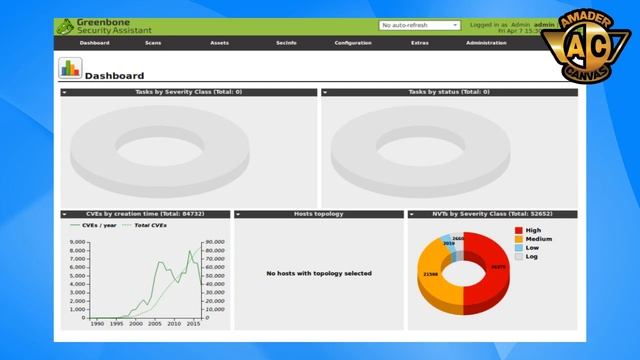
Task: Expand CVEs by creation time chart menu
Action: 64,215
